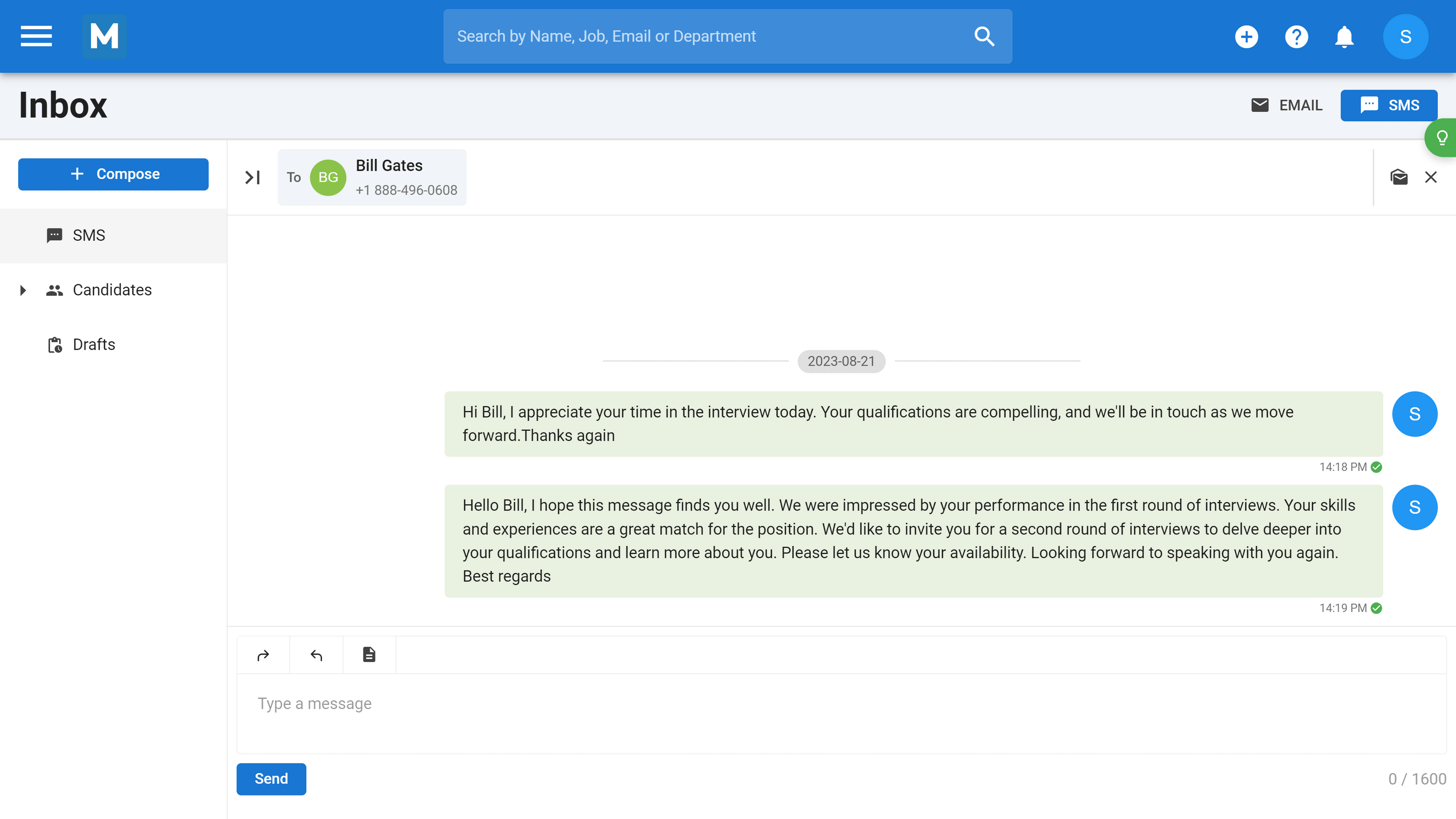Screen dimensions: 1456x819
Task: Collapse the conversation panel with the arrow
Action: [252, 177]
